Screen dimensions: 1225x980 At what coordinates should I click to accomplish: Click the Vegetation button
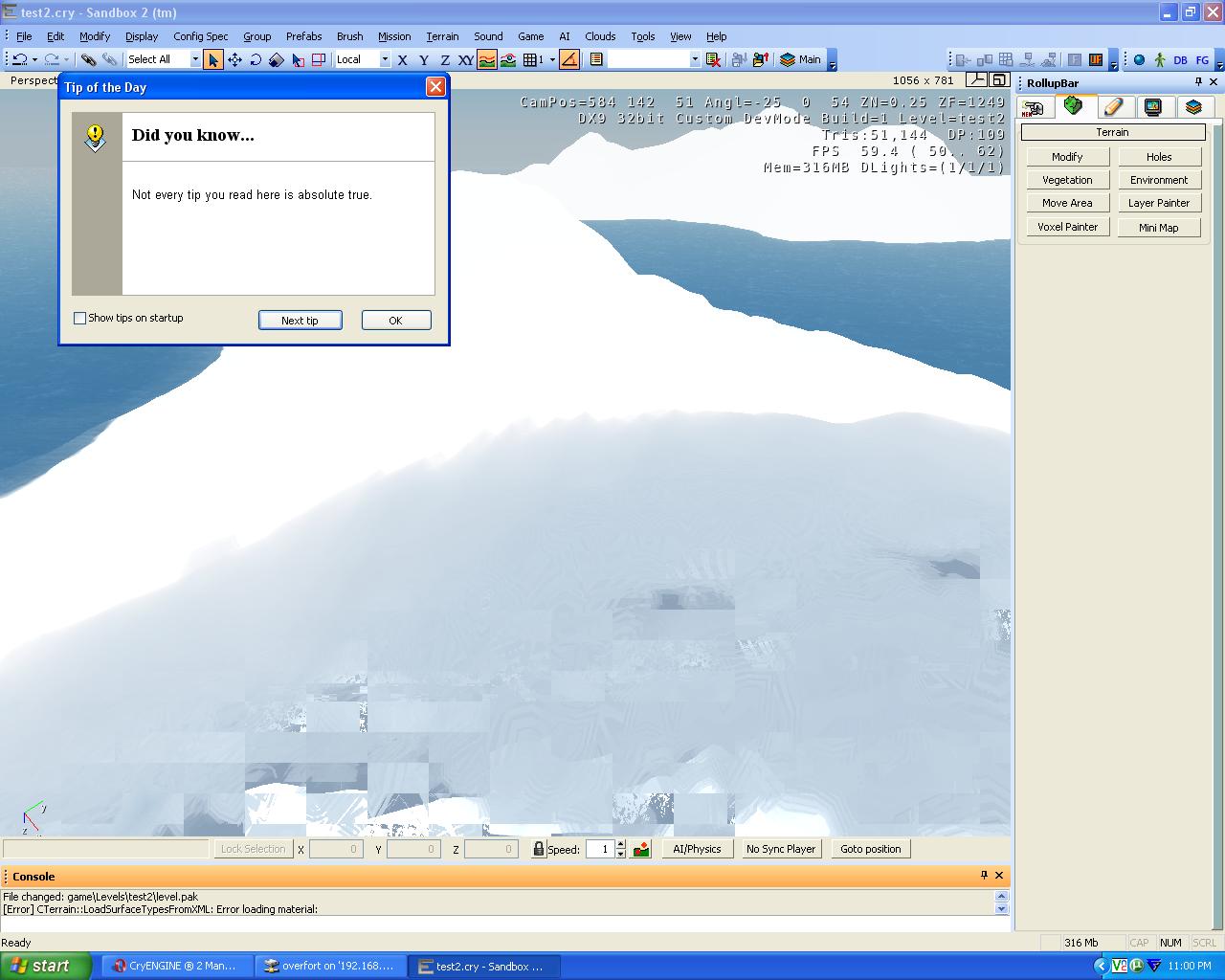(x=1067, y=180)
